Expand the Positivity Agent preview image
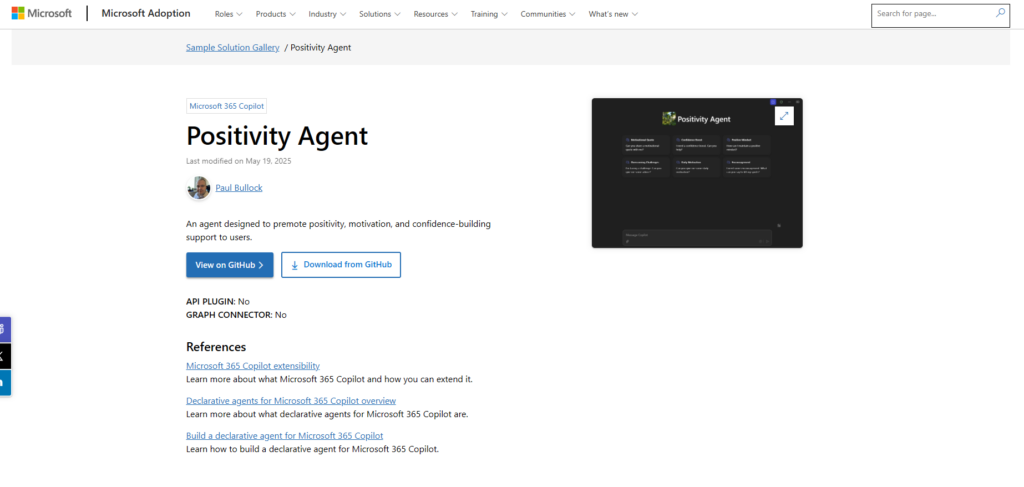Screen dimensions: 1024x487 [x=784, y=116]
